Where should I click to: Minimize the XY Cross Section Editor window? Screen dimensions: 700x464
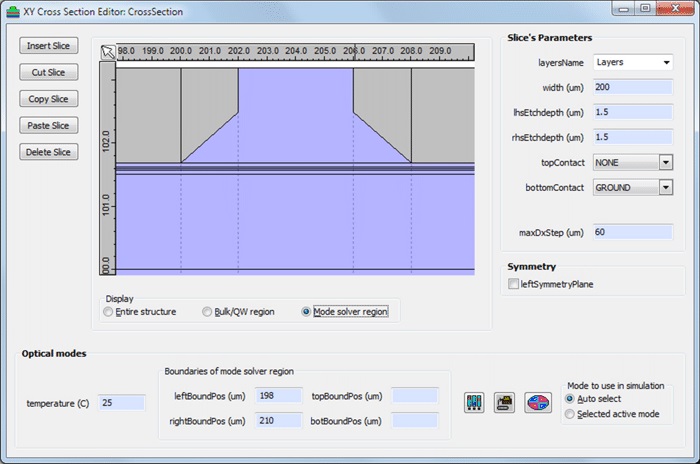click(624, 8)
